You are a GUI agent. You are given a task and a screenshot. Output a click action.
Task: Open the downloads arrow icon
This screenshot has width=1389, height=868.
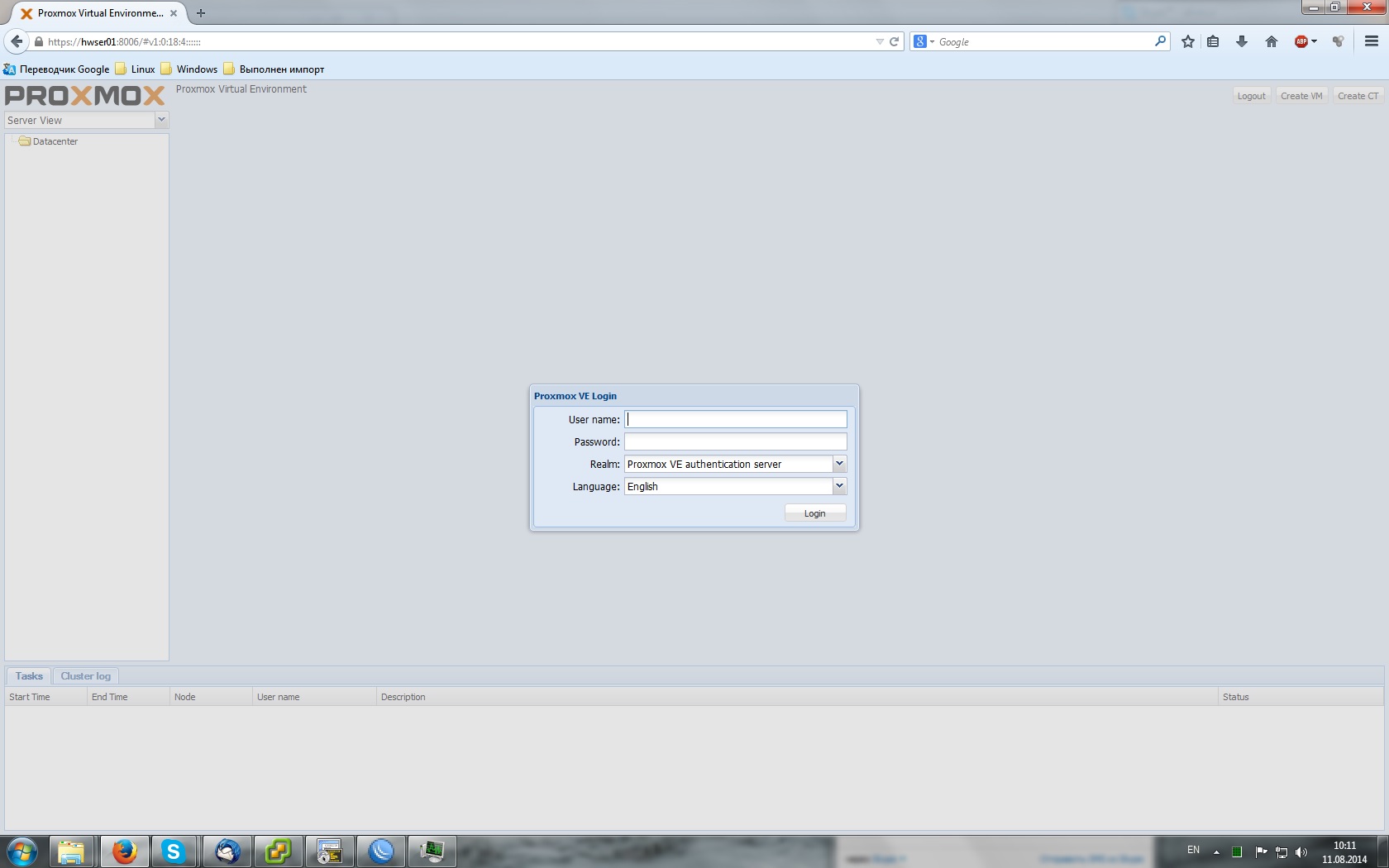coord(1241,41)
